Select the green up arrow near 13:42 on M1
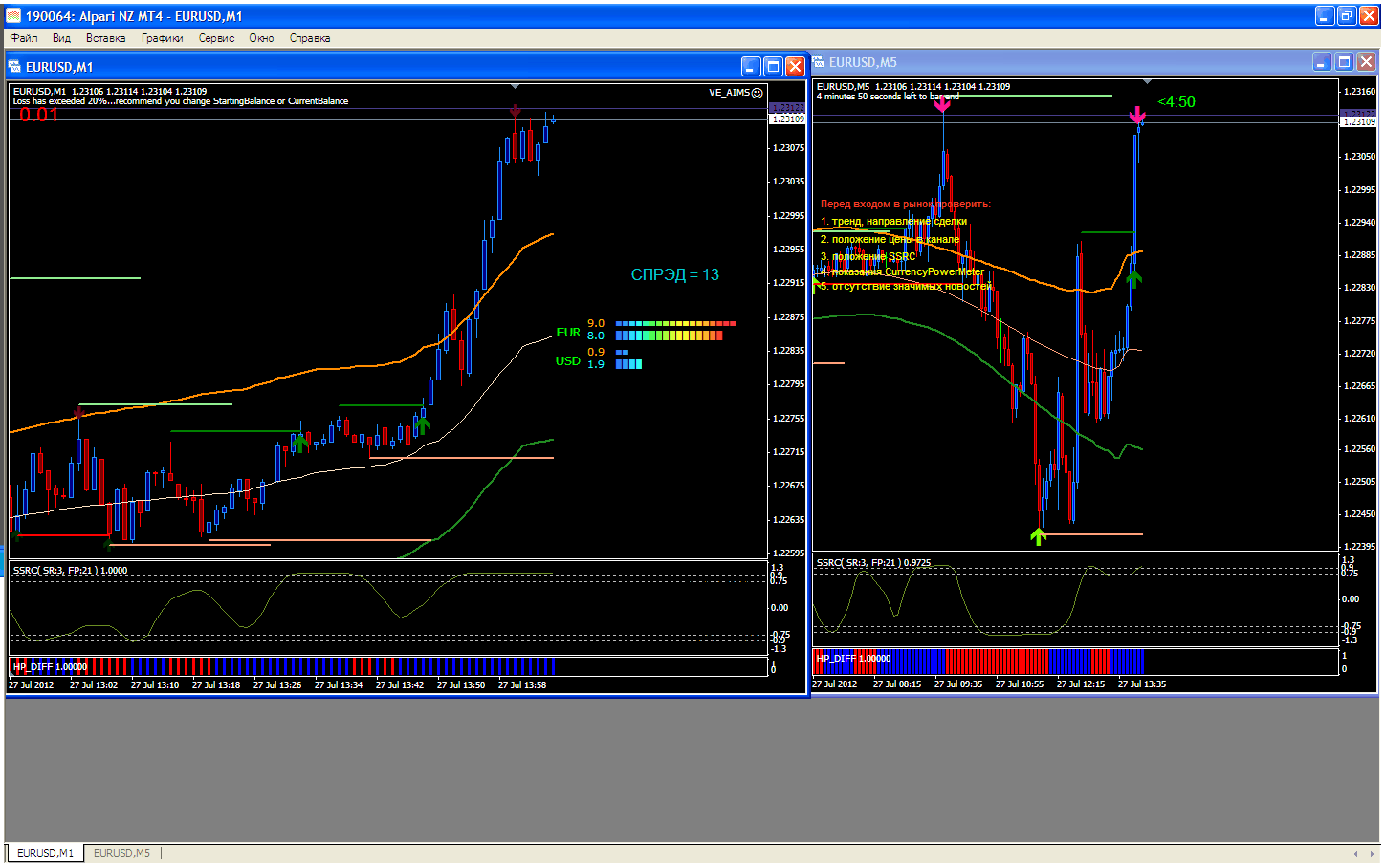1385x868 pixels. [422, 424]
